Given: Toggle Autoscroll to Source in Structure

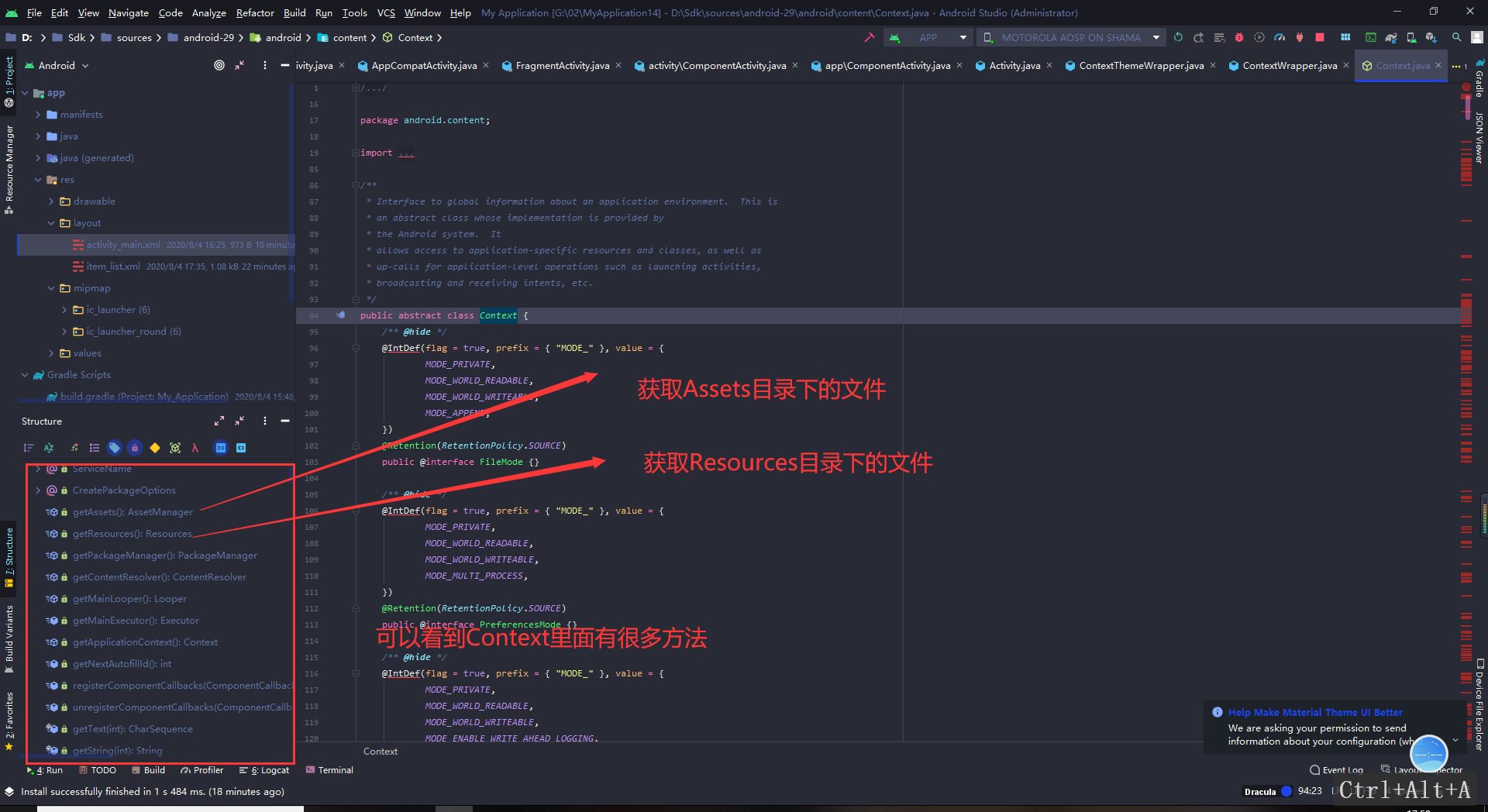Looking at the screenshot, I should [221, 448].
